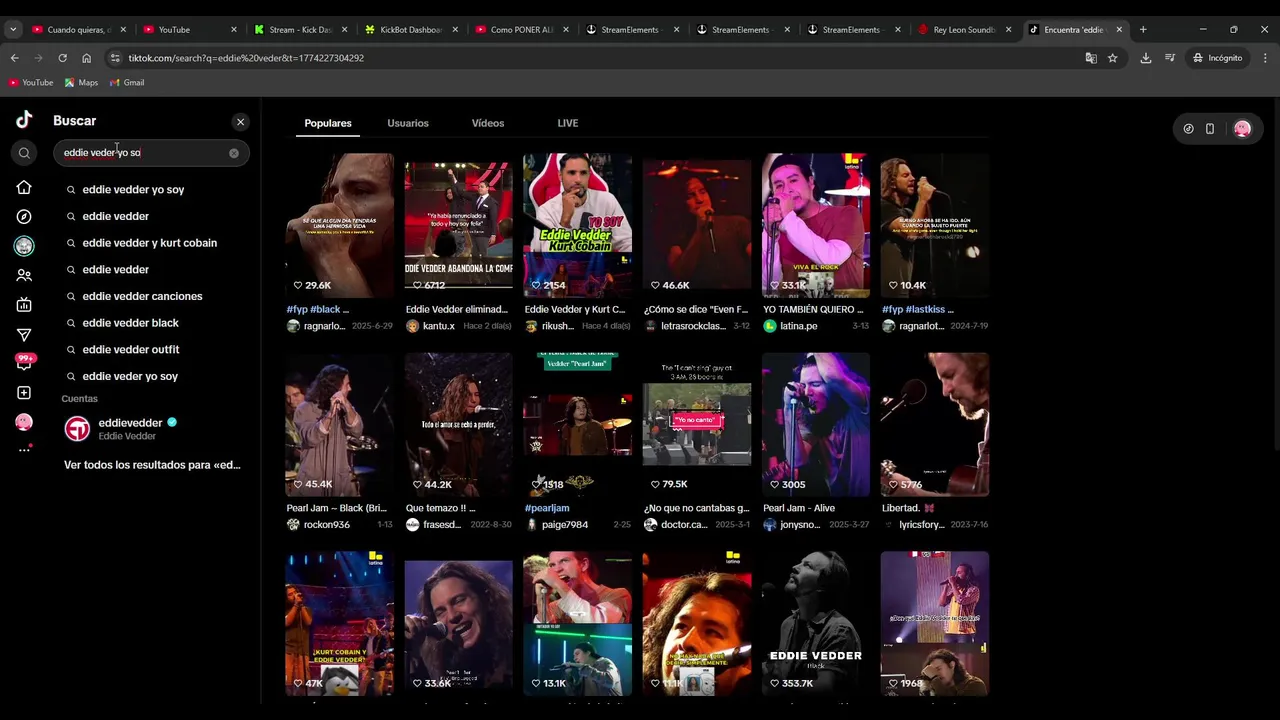Screen dimensions: 1280x720
Task: Switch to the Usuarios tab
Action: click(x=408, y=123)
